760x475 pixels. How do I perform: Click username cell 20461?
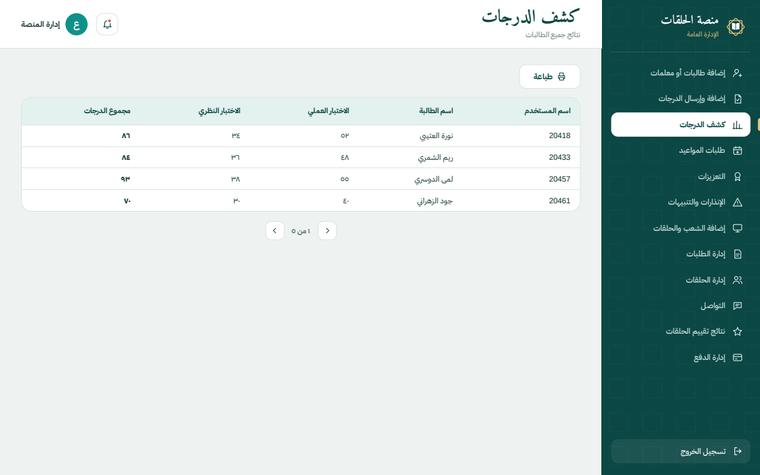[559, 201]
